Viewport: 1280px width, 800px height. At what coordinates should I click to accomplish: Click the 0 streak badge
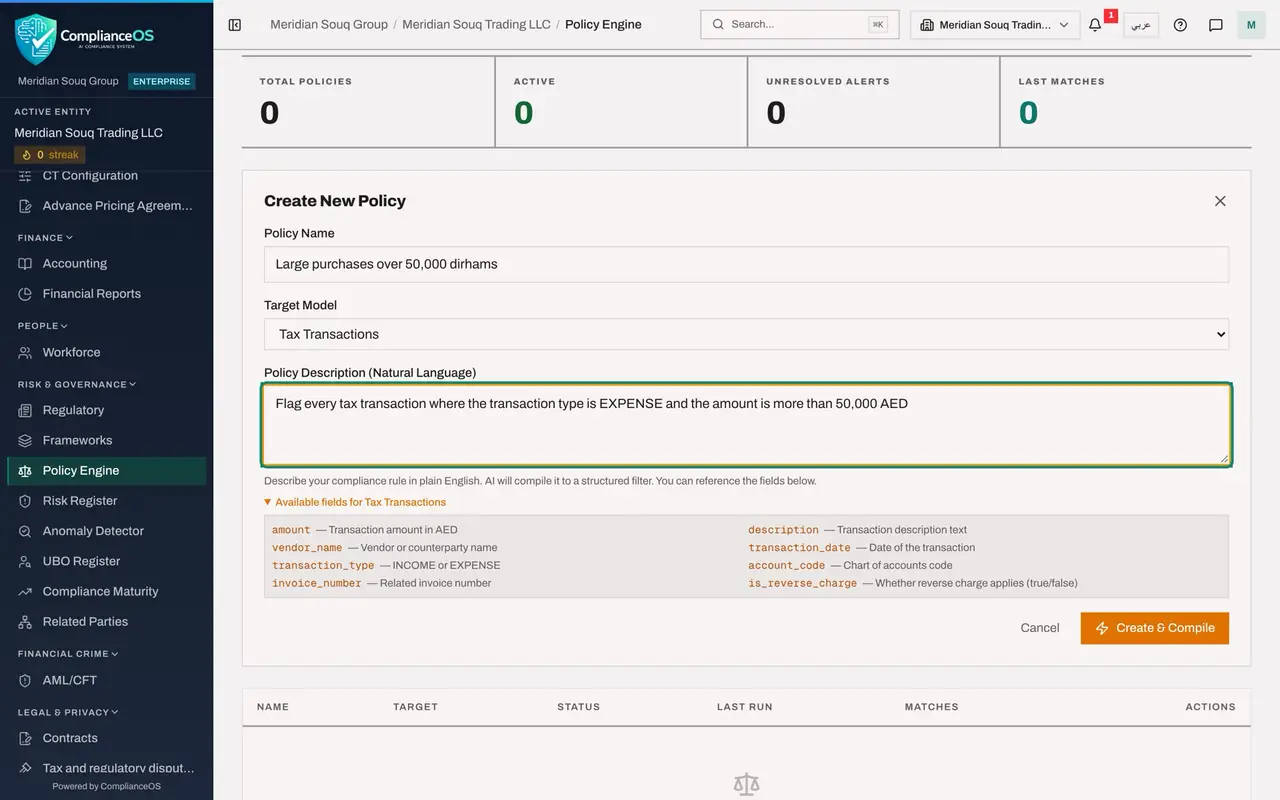pos(50,155)
